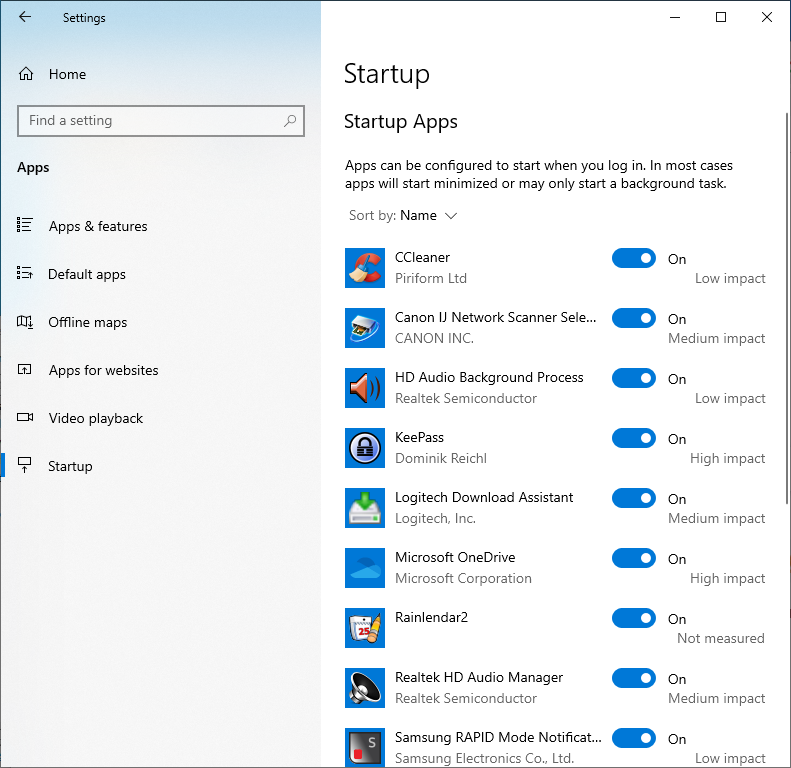This screenshot has height=768, width=791.
Task: Click the Logitech, Inc. publisher text
Action: click(435, 518)
